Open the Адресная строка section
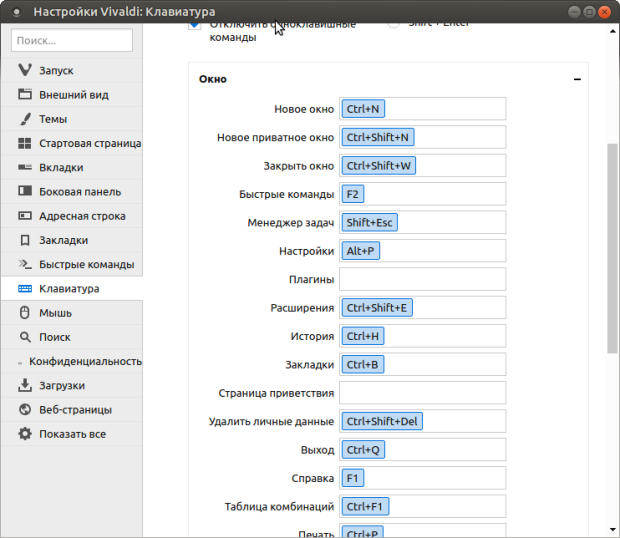Viewport: 620px width, 538px height. click(x=82, y=216)
